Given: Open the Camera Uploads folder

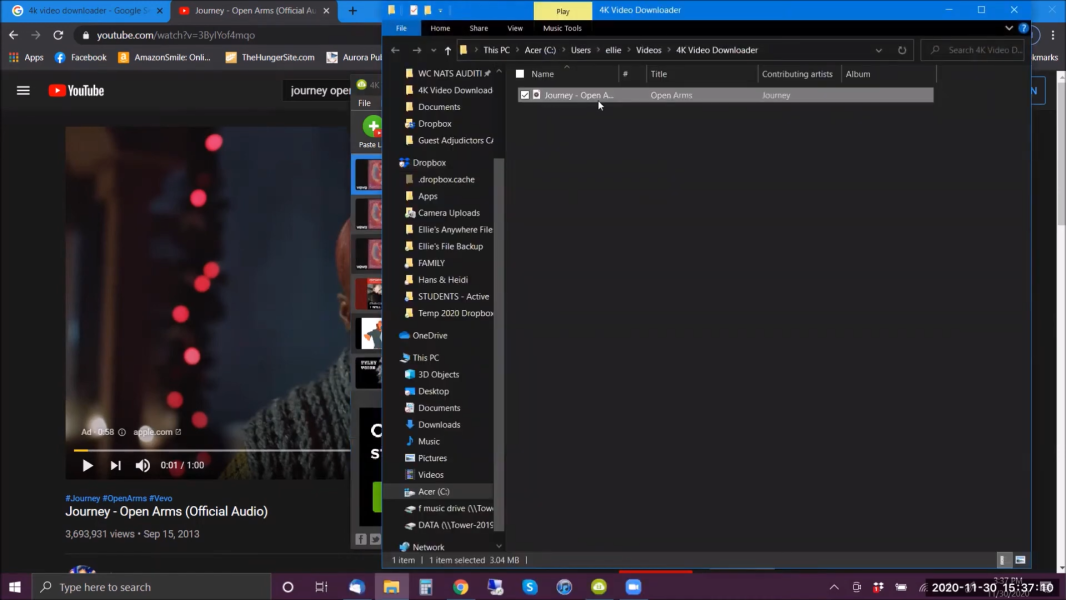Looking at the screenshot, I should tap(443, 213).
